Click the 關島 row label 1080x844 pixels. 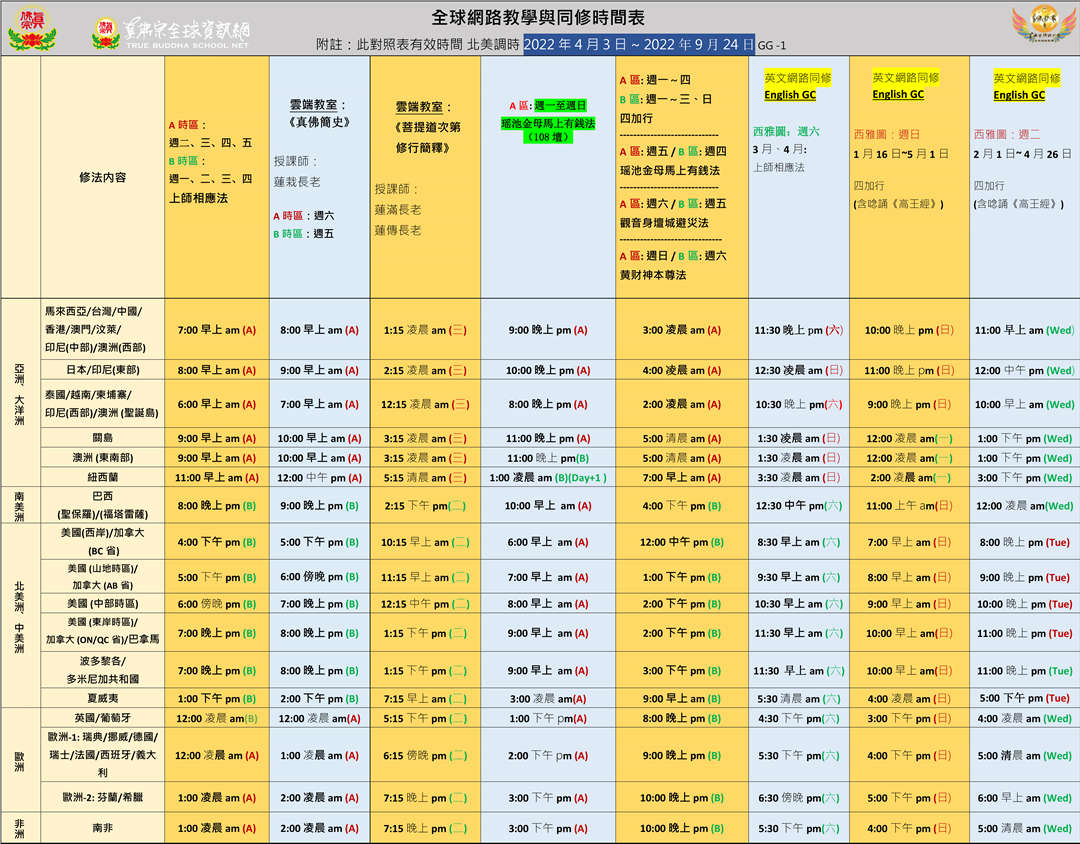pyautogui.click(x=102, y=438)
